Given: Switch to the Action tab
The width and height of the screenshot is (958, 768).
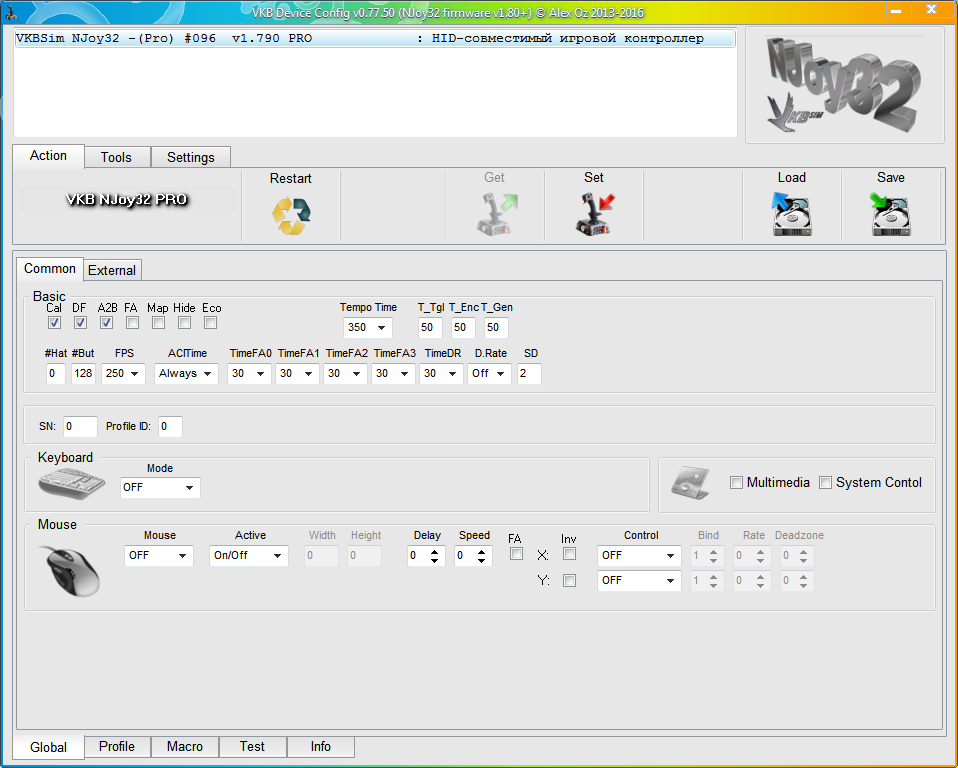Looking at the screenshot, I should pos(48,156).
